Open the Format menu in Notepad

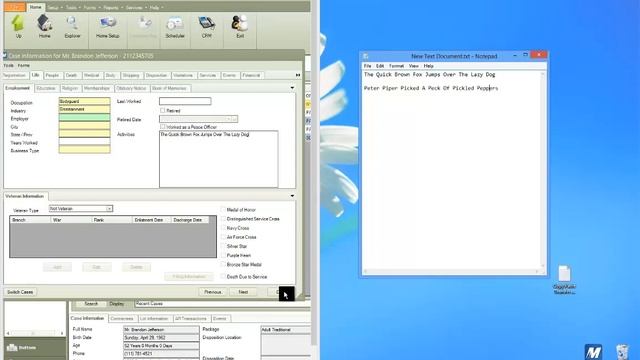[x=396, y=66]
